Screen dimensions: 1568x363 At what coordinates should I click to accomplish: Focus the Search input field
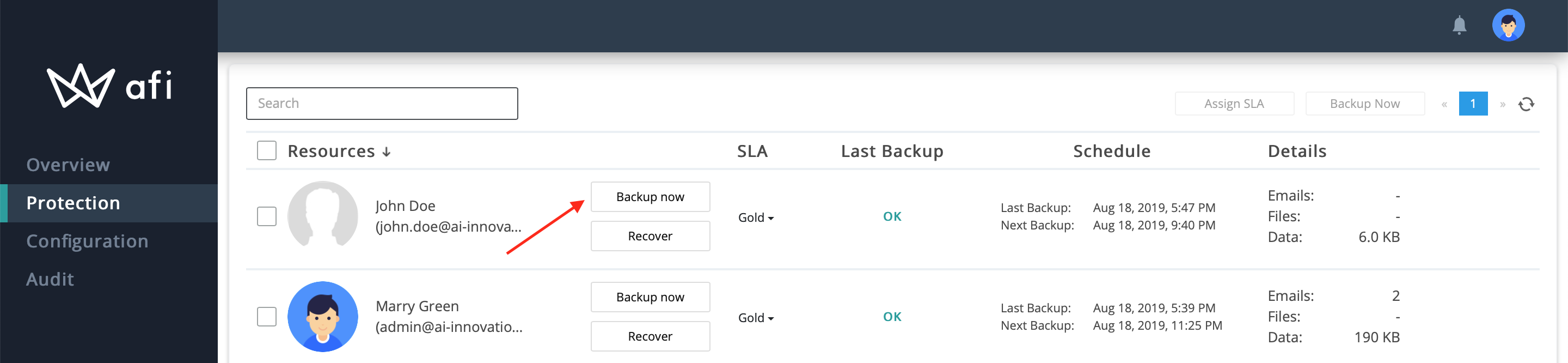click(x=382, y=104)
